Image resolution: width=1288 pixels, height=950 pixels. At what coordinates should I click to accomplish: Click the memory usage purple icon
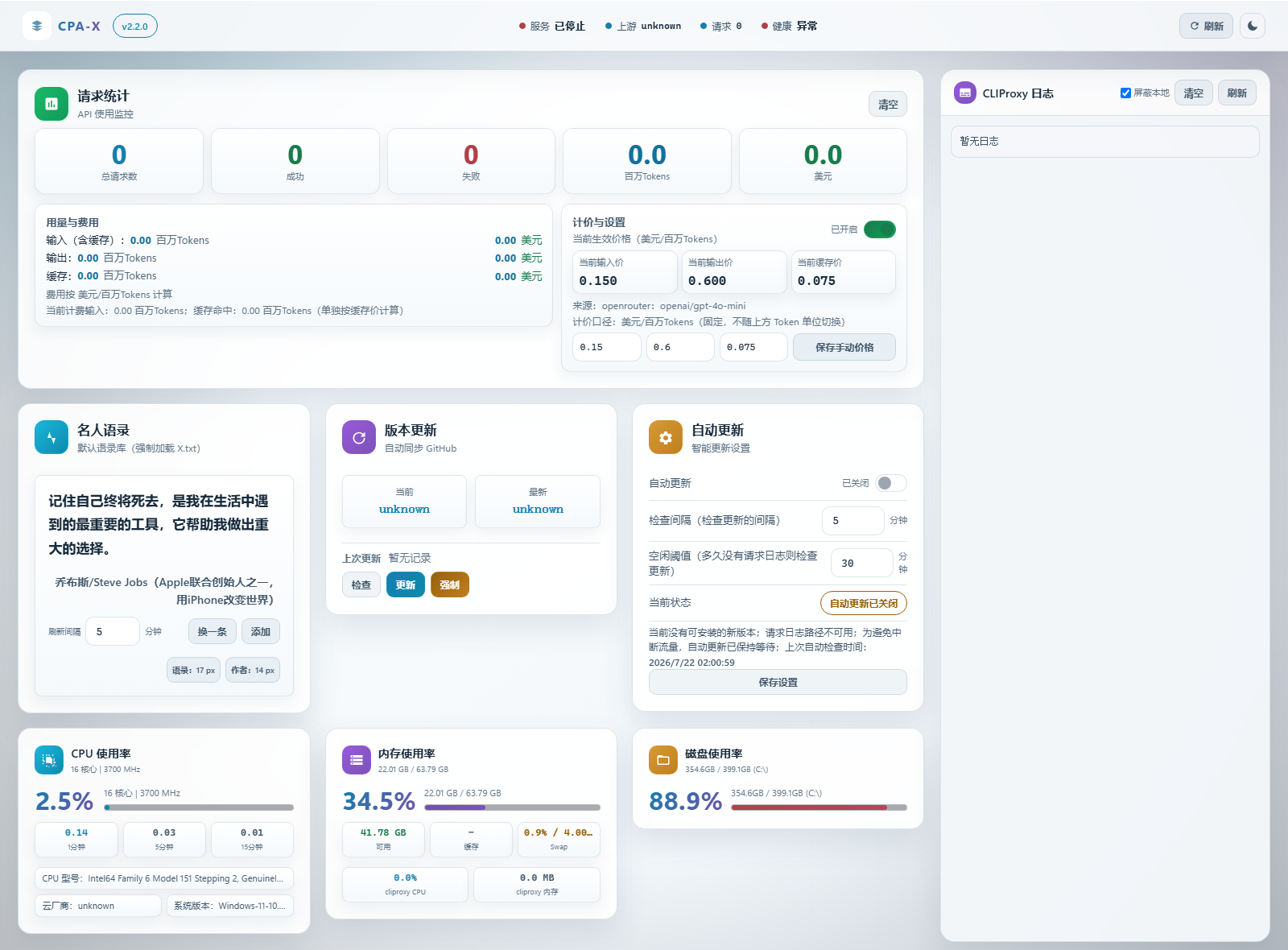(357, 760)
